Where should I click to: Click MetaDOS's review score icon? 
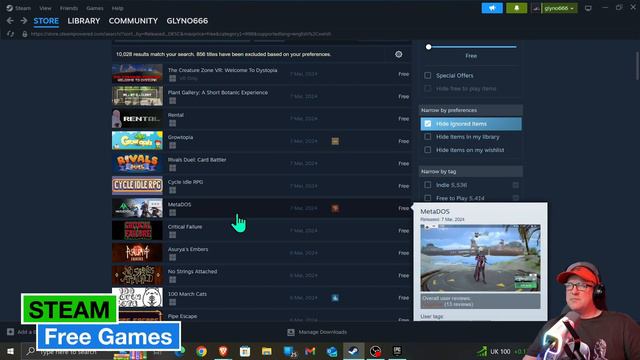point(335,209)
